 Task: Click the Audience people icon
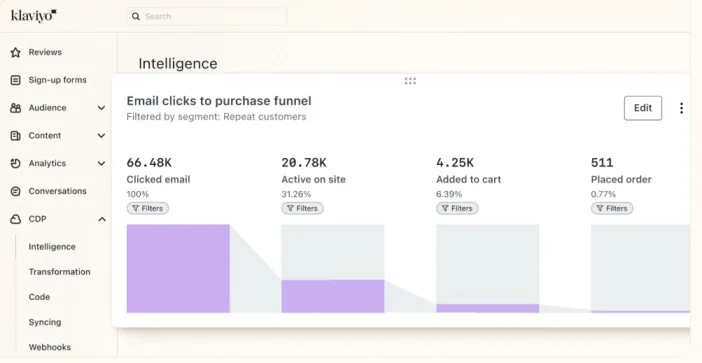(16, 108)
